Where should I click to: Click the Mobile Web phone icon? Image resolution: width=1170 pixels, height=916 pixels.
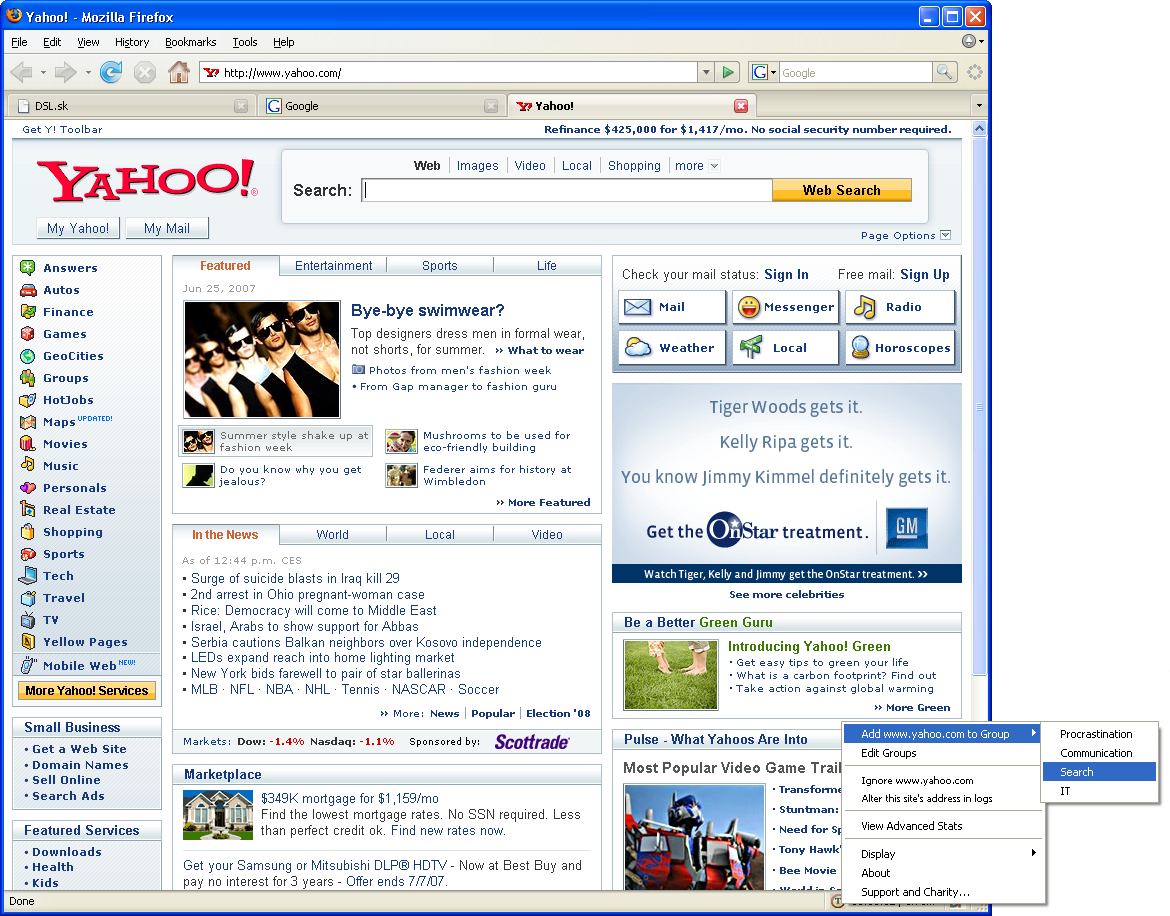click(28, 665)
